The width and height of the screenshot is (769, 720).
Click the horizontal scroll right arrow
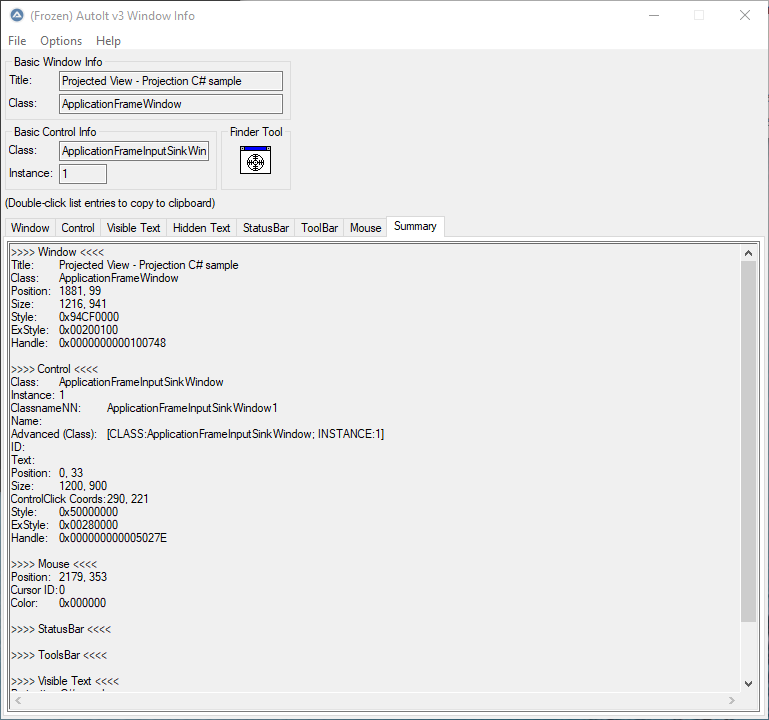click(732, 700)
